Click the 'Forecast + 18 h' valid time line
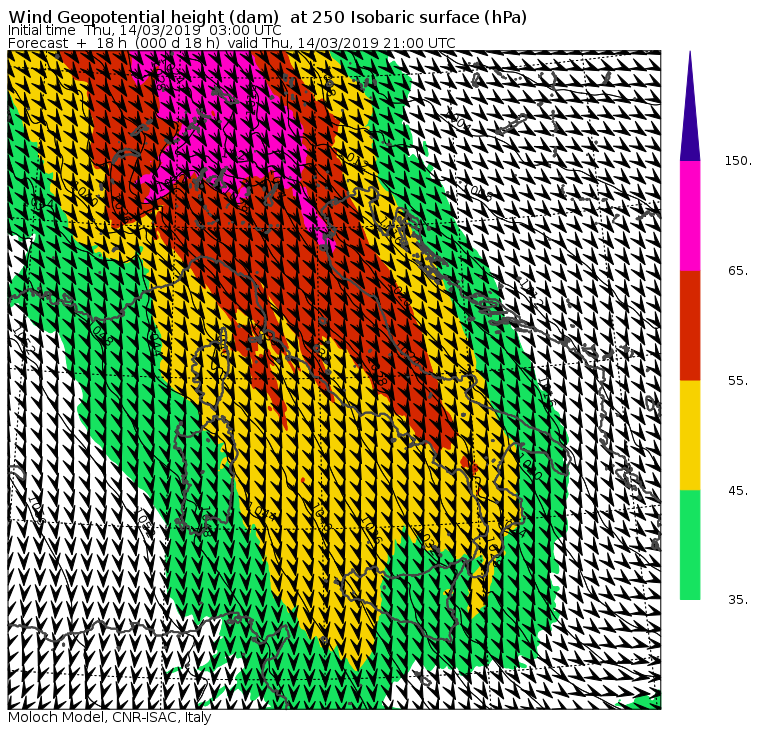The height and width of the screenshot is (731, 760). point(232,43)
